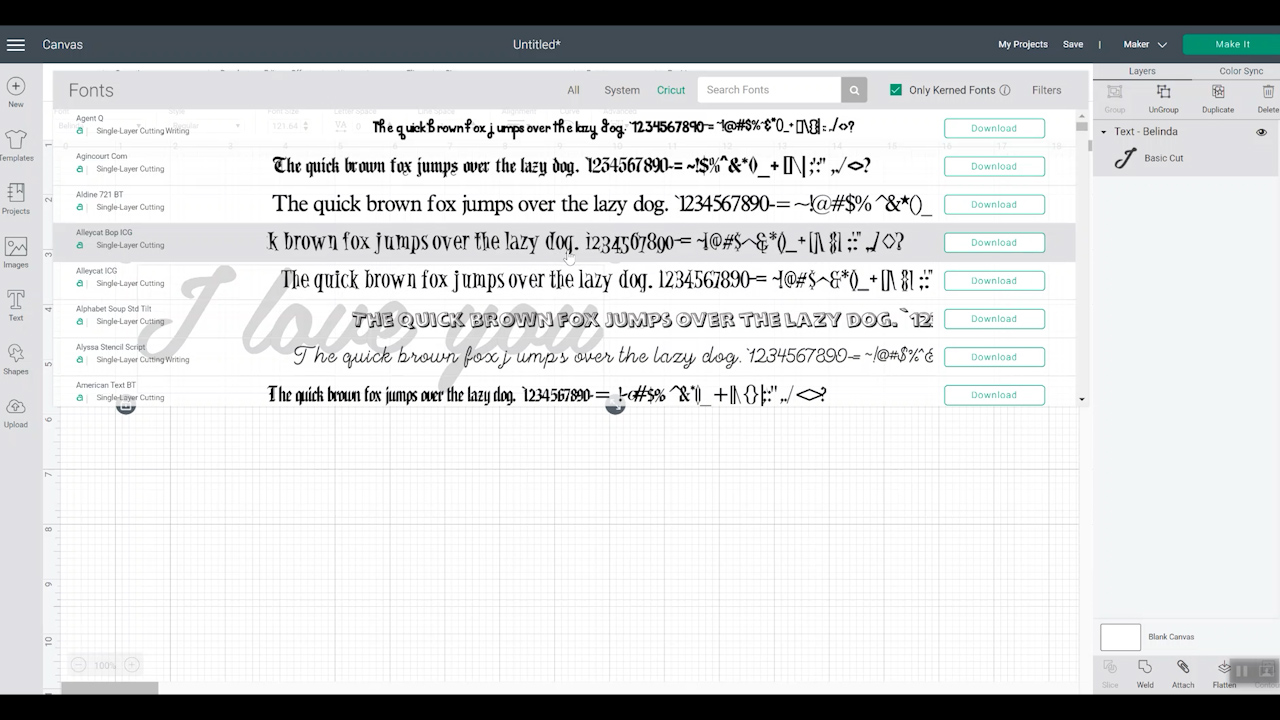
Task: Collapse the Text - Belinda layer group
Action: coord(1104,132)
